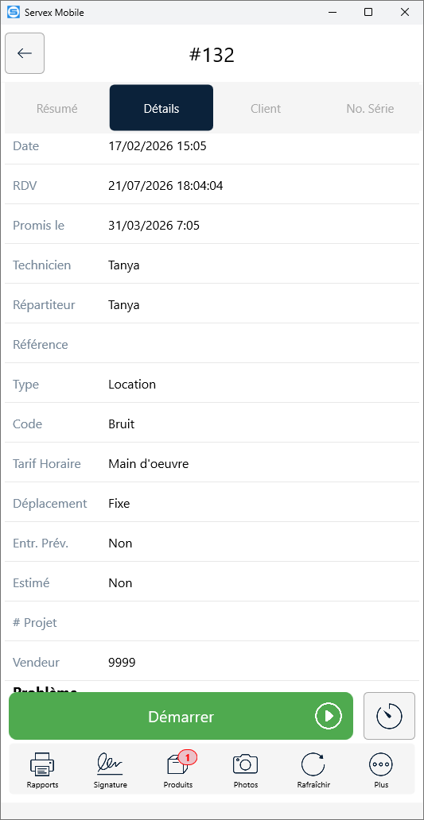Select the Détails tab

pos(161,108)
